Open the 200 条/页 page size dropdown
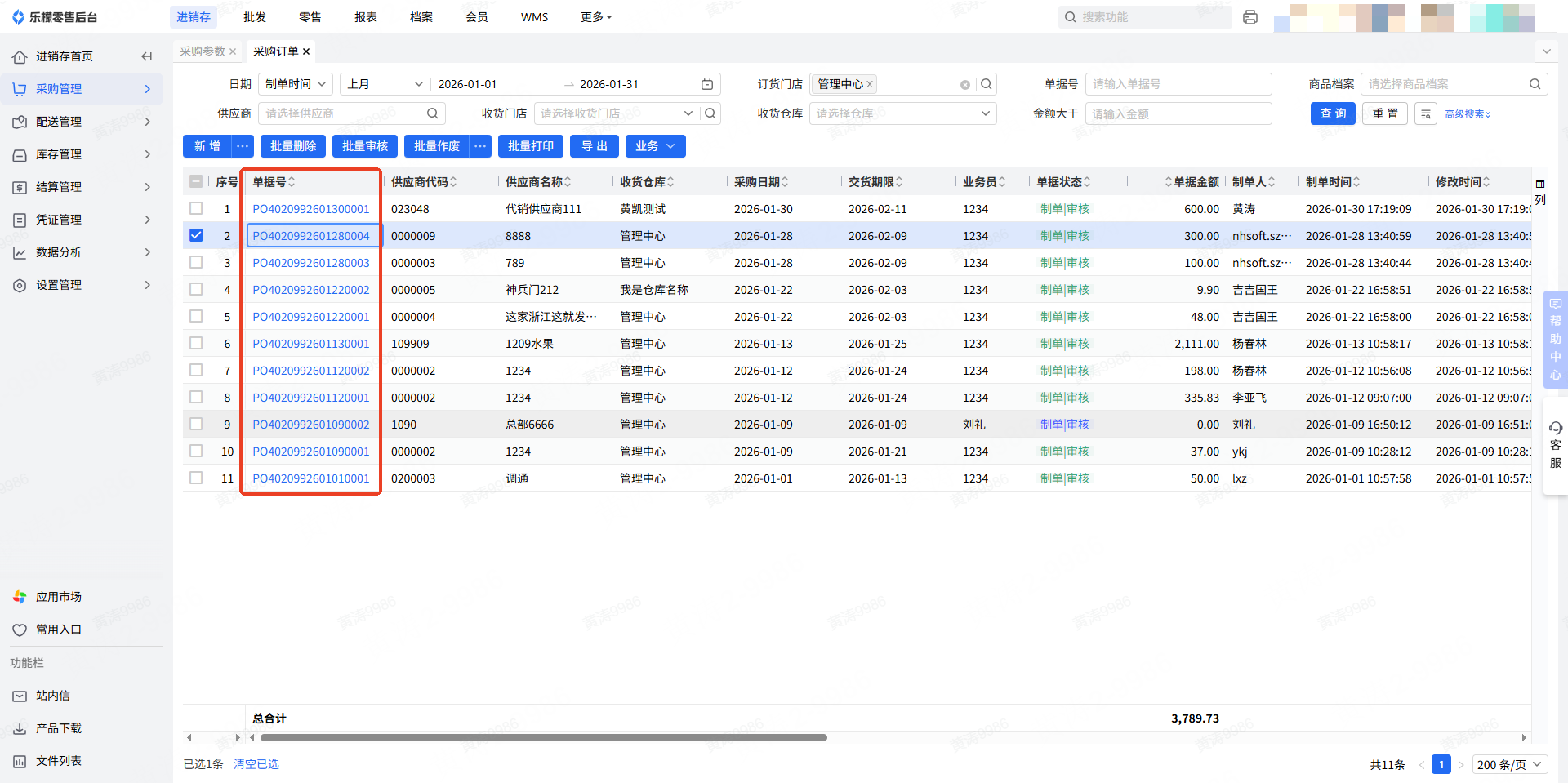 1509,764
